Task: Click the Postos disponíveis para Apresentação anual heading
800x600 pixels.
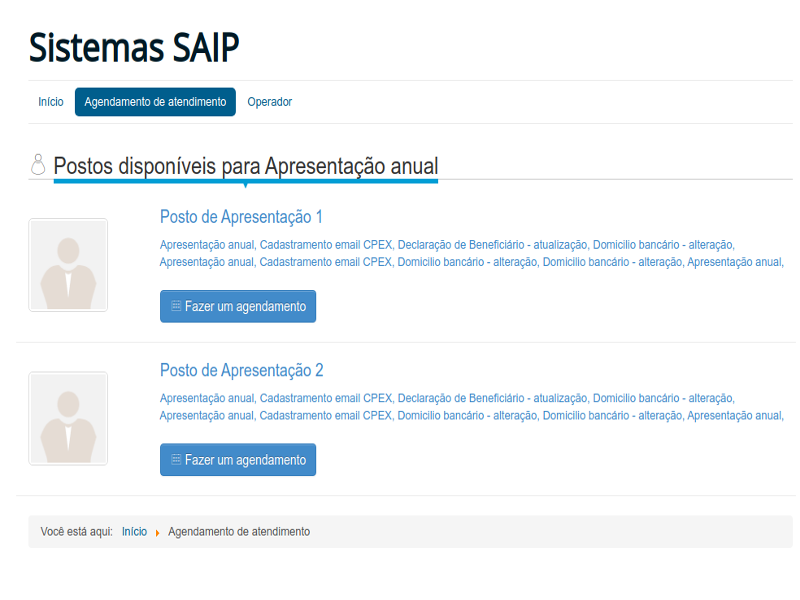Action: coord(245,166)
